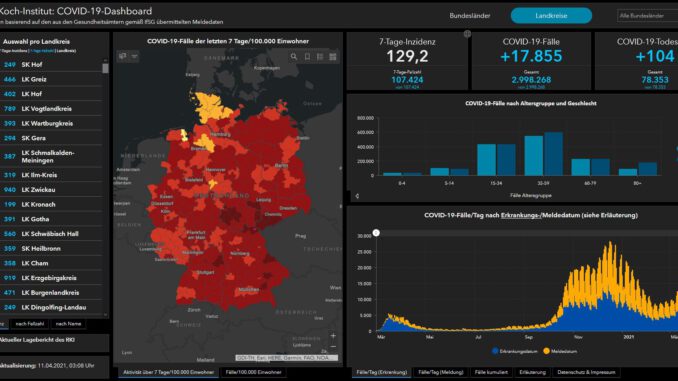Switch to Fälle/Tag (Erkrankung) chart tab

click(x=381, y=372)
